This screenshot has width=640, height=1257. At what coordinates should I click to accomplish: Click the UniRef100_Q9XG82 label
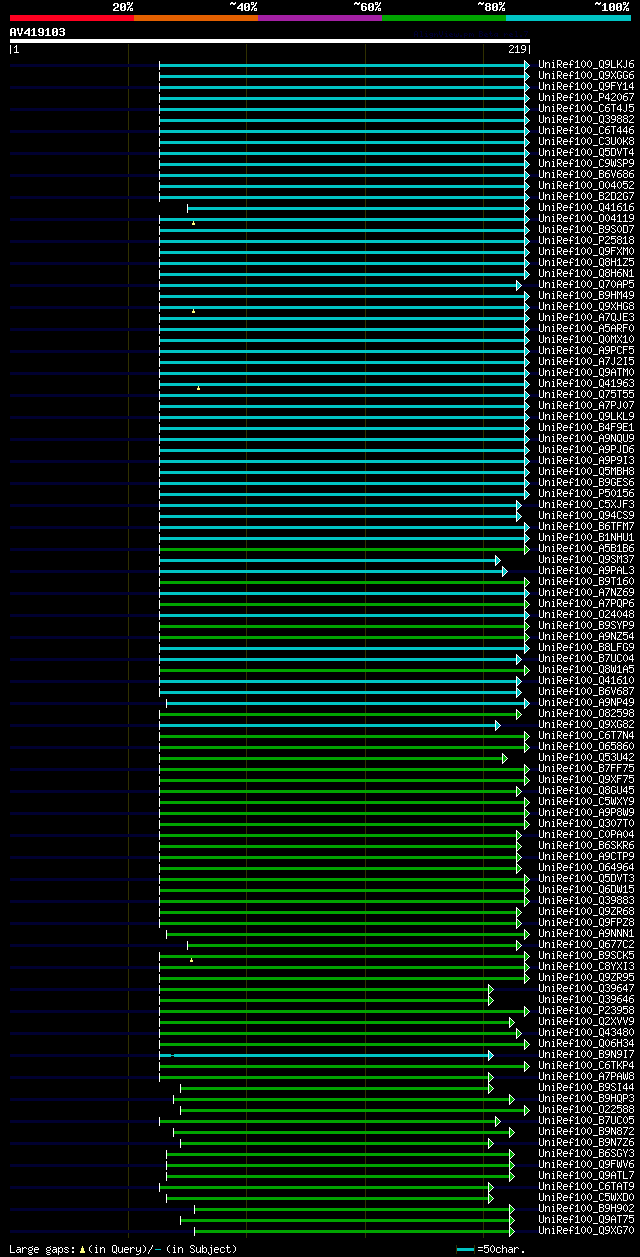[x=586, y=724]
